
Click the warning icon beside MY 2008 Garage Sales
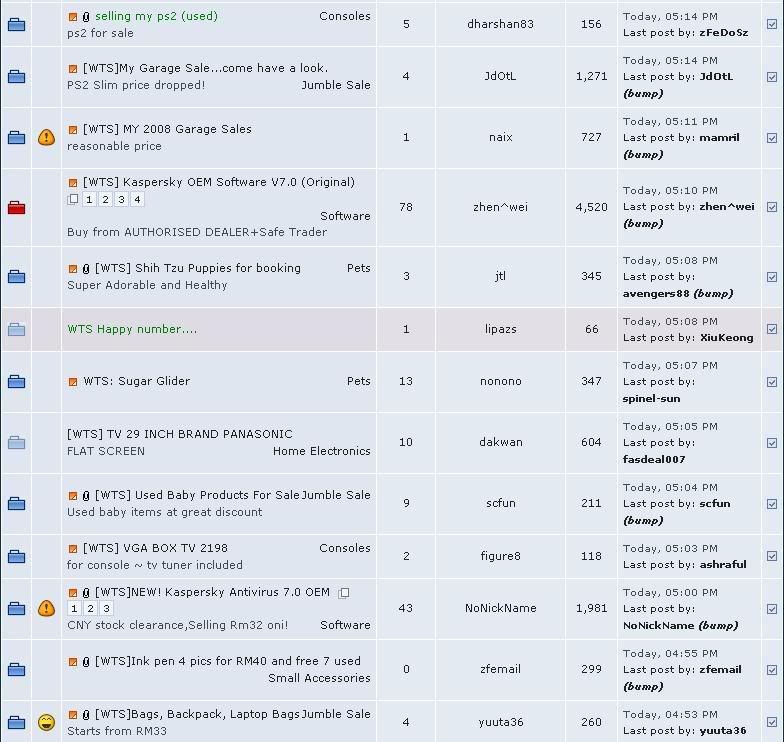46,138
